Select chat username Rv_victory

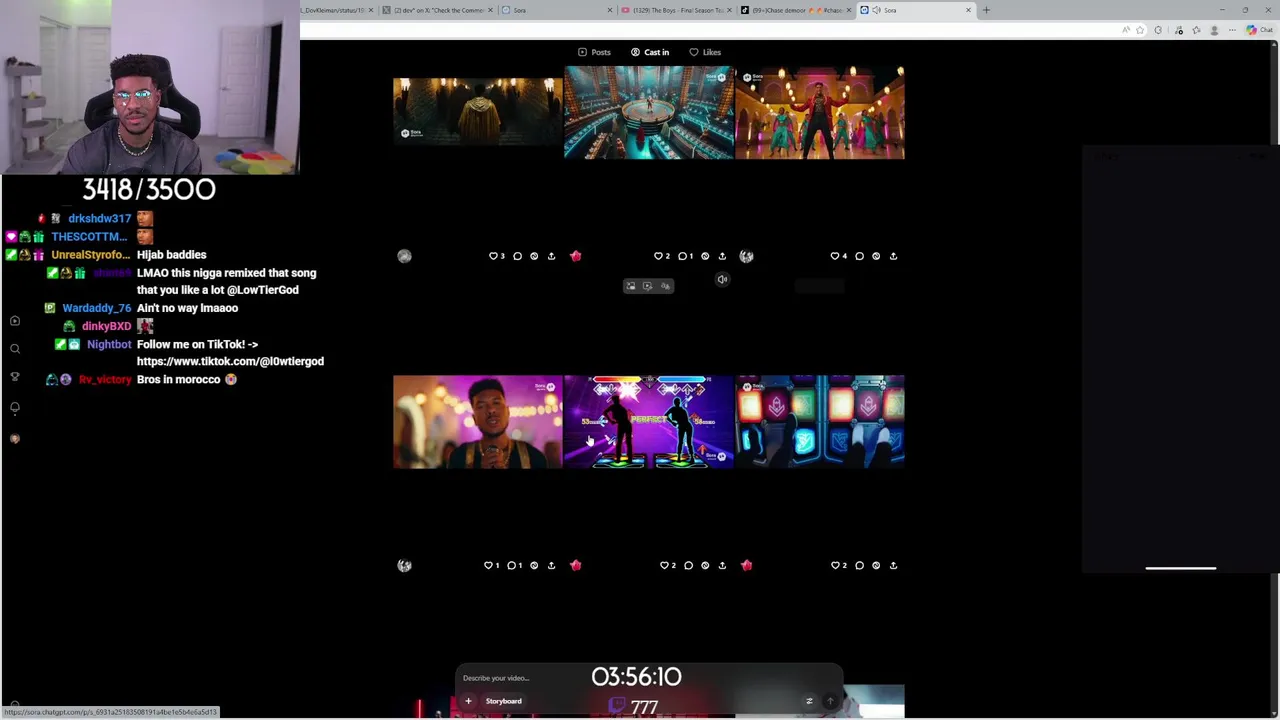click(x=105, y=380)
